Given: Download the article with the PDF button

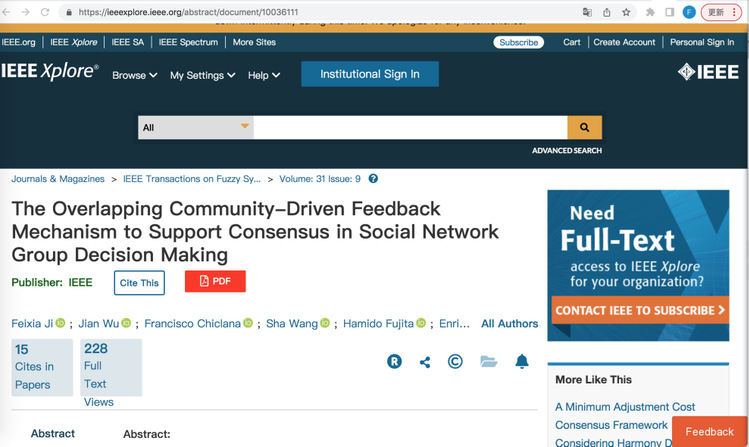Looking at the screenshot, I should [215, 281].
